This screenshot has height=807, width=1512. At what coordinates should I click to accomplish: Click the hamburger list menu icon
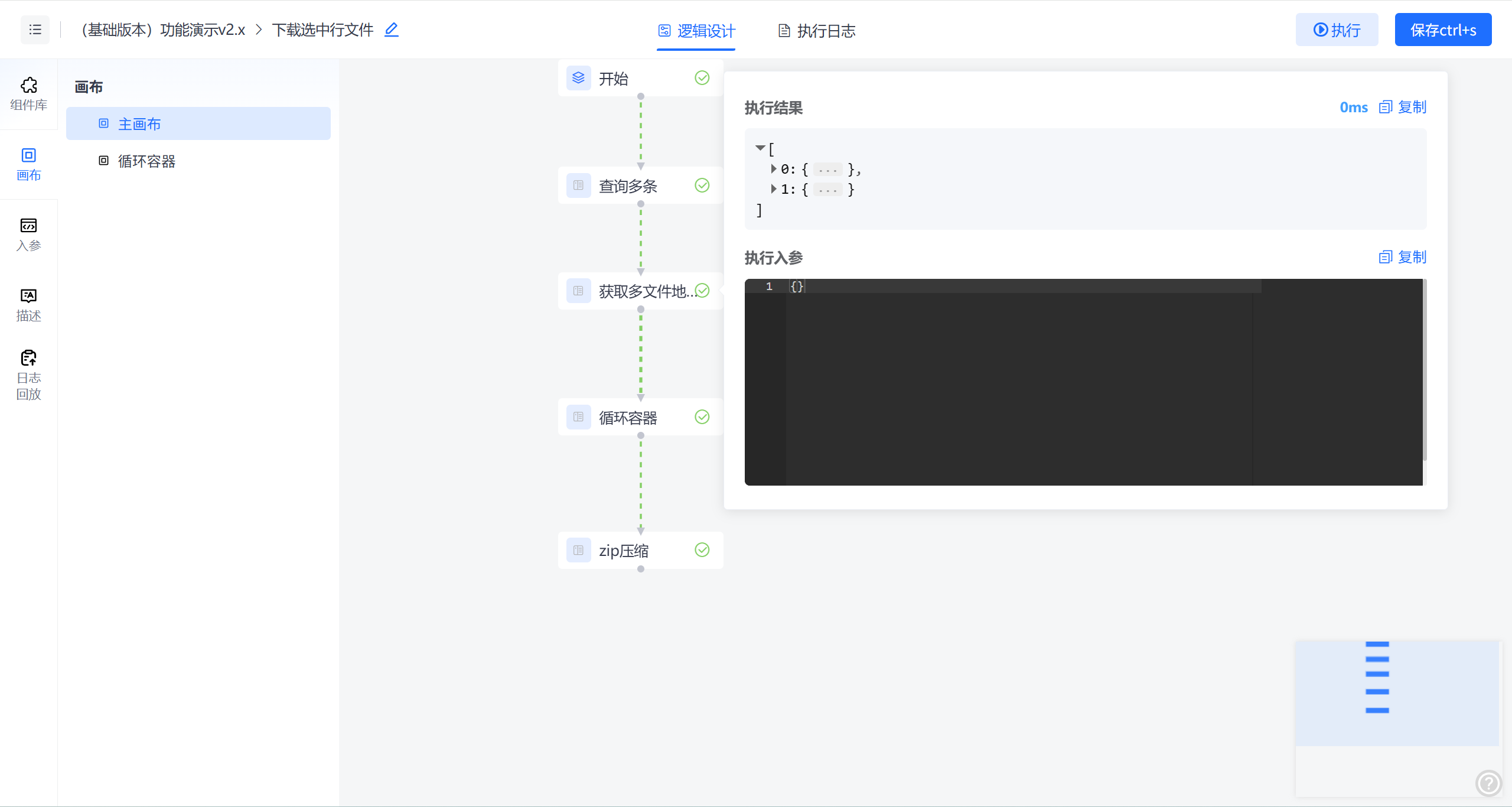tap(35, 30)
